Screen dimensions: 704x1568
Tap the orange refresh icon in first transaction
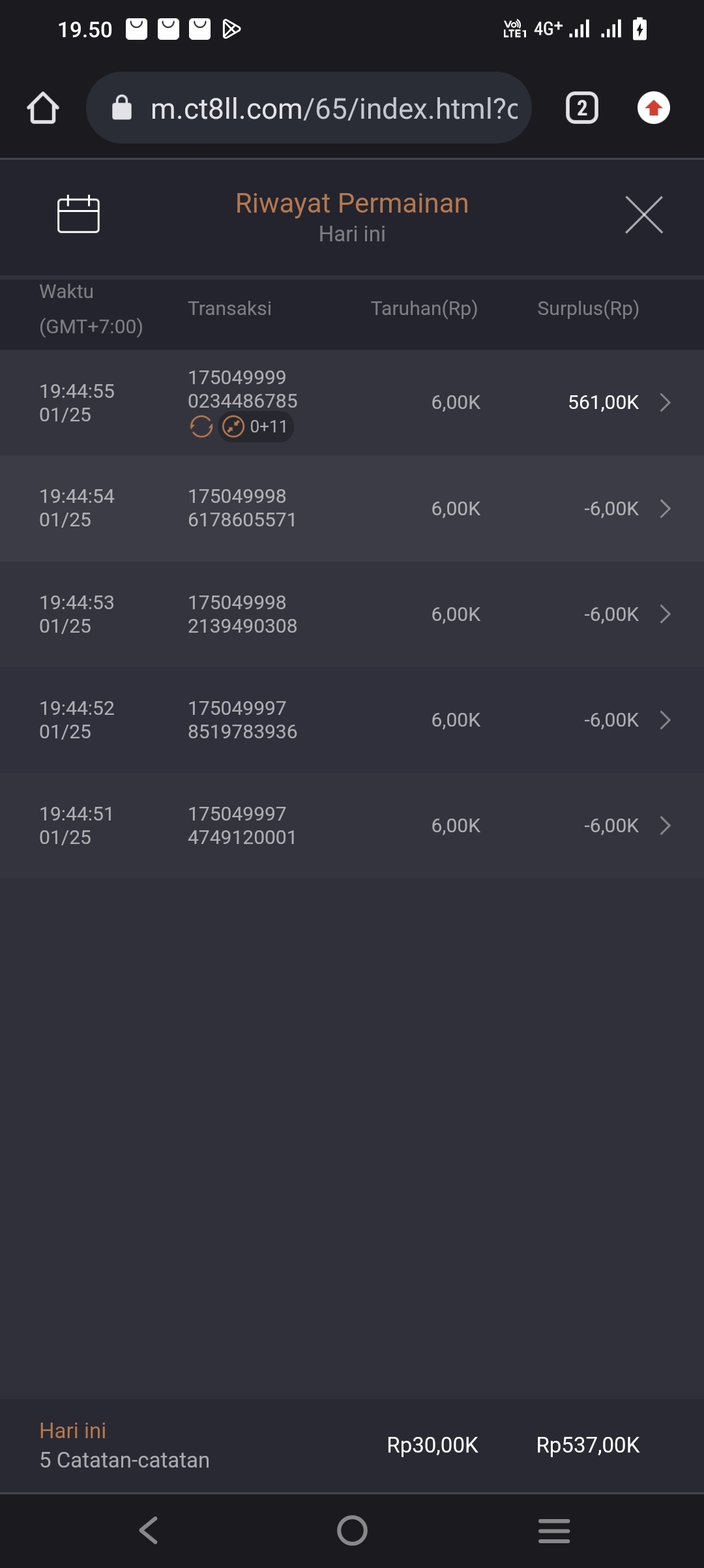click(201, 427)
